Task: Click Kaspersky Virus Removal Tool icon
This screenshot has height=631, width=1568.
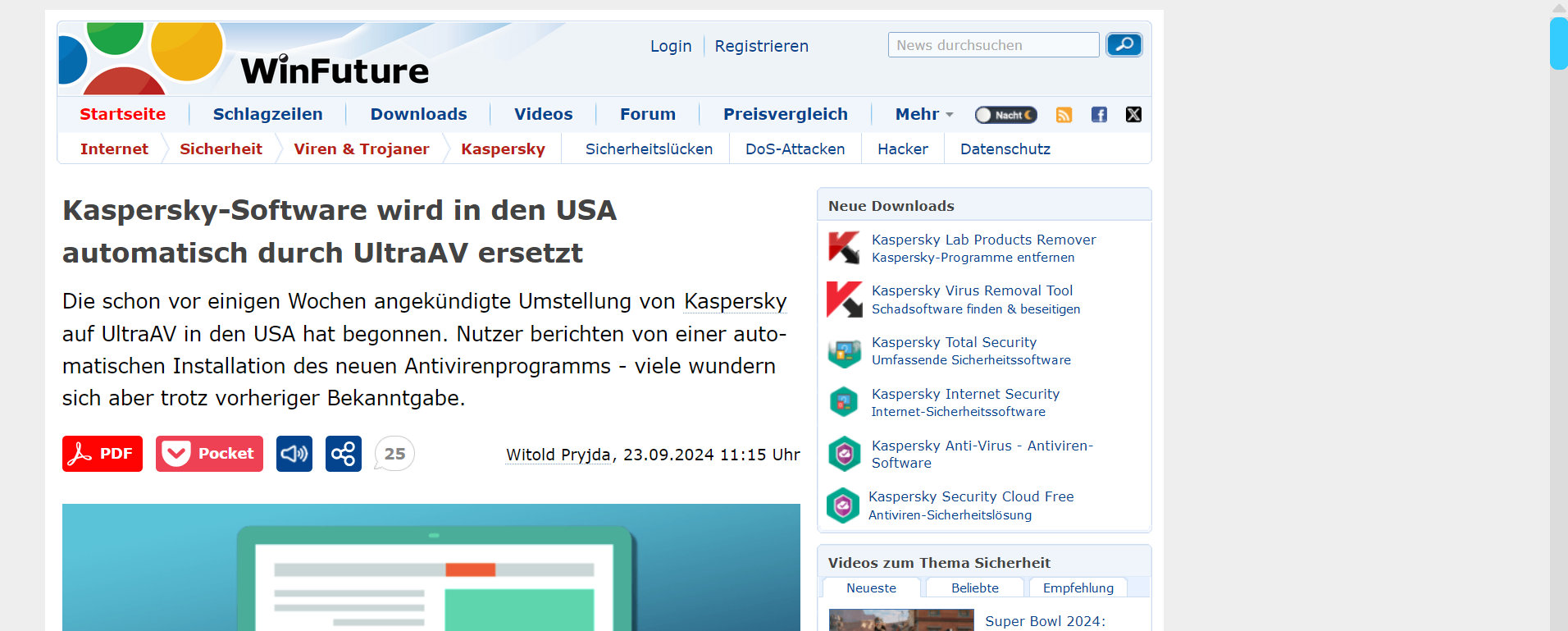Action: pyautogui.click(x=845, y=299)
